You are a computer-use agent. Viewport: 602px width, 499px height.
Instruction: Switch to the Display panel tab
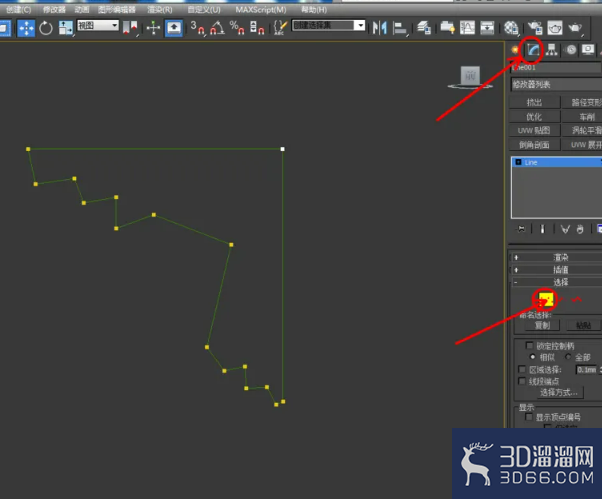pos(588,50)
